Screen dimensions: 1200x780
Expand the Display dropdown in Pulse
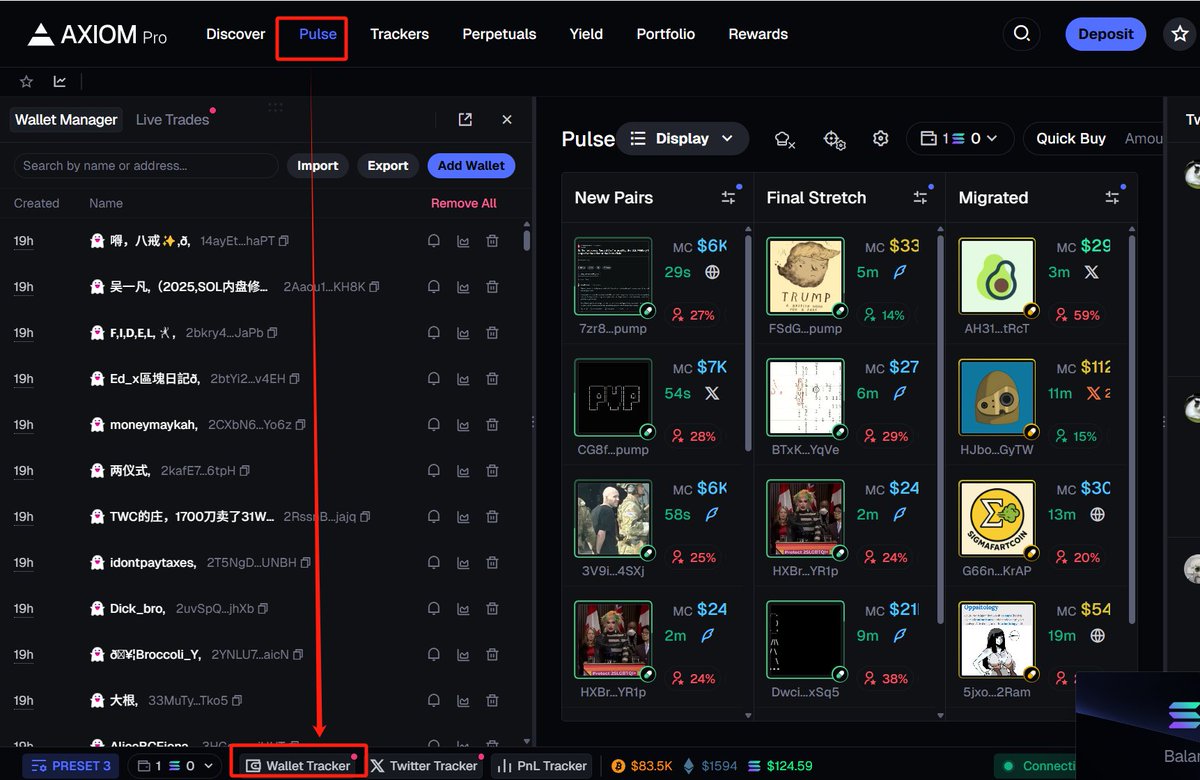pos(682,139)
